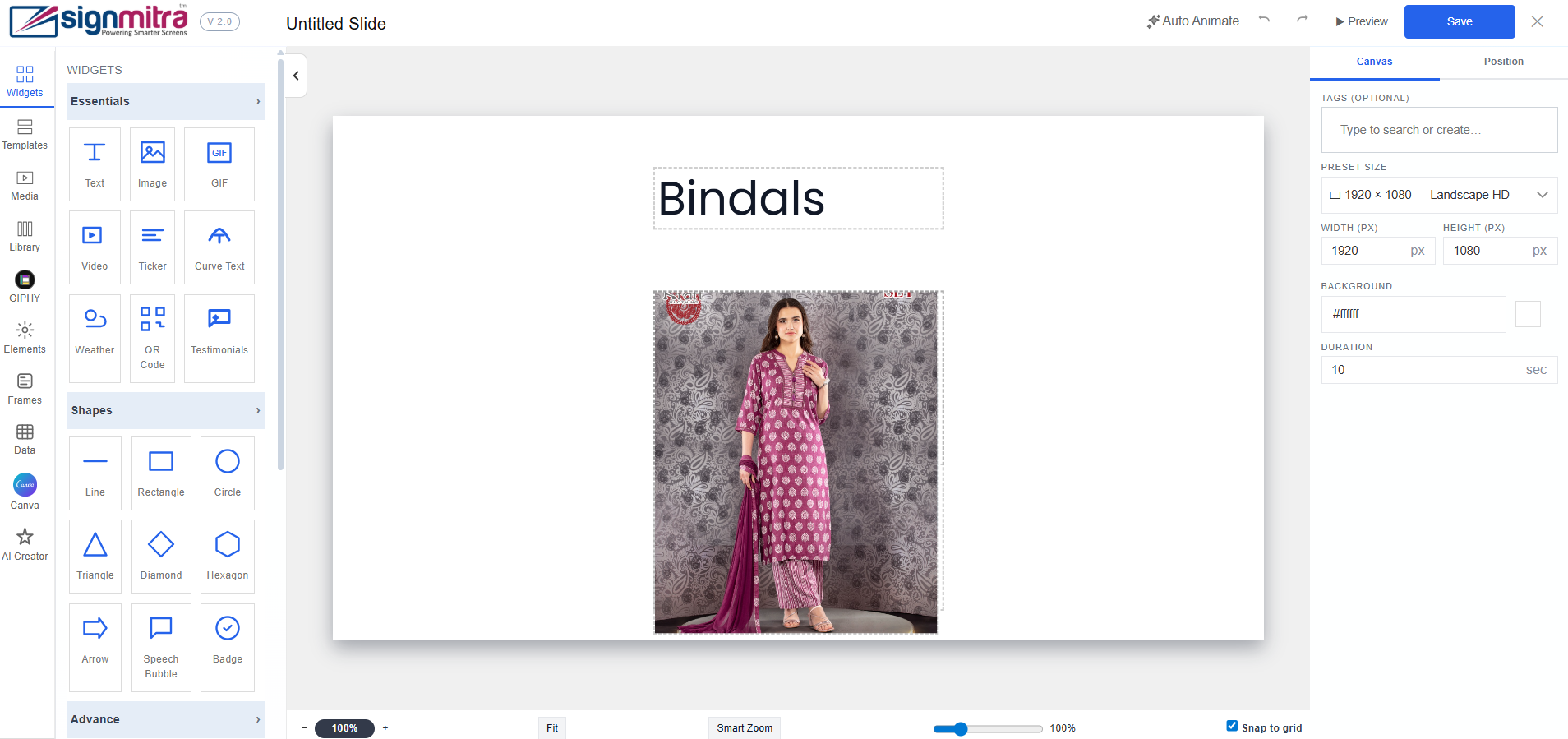Insert an Arrow shape
The width and height of the screenshot is (1568, 739).
95,648
